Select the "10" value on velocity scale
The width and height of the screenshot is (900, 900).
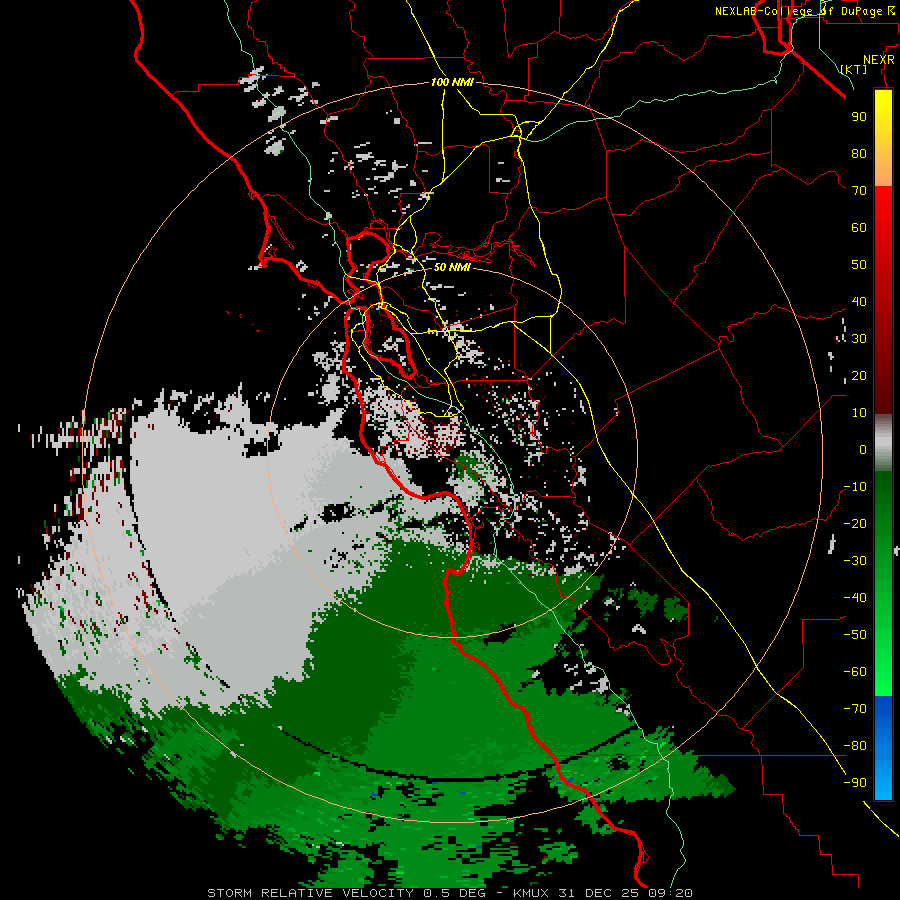pos(859,413)
